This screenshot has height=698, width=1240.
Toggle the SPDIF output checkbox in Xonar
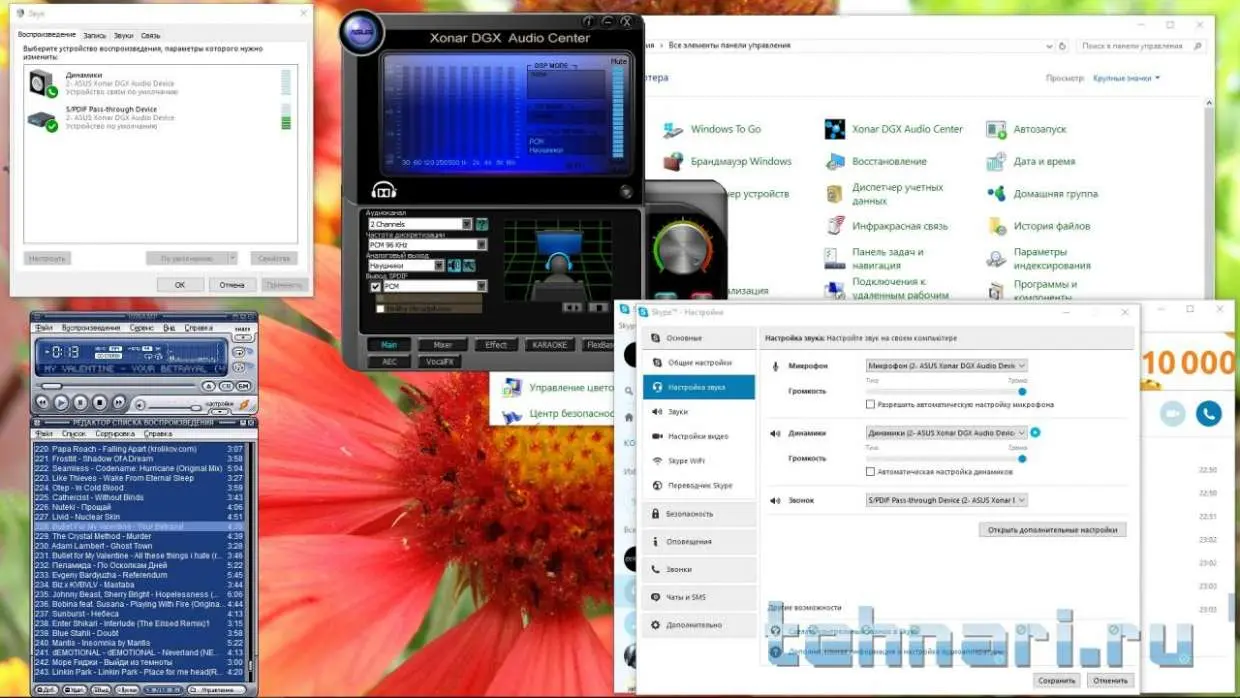point(375,286)
